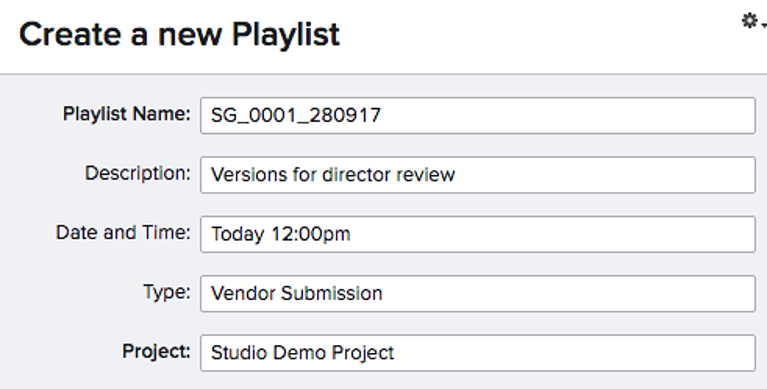Expand the small arrow beside the gear

[764, 25]
